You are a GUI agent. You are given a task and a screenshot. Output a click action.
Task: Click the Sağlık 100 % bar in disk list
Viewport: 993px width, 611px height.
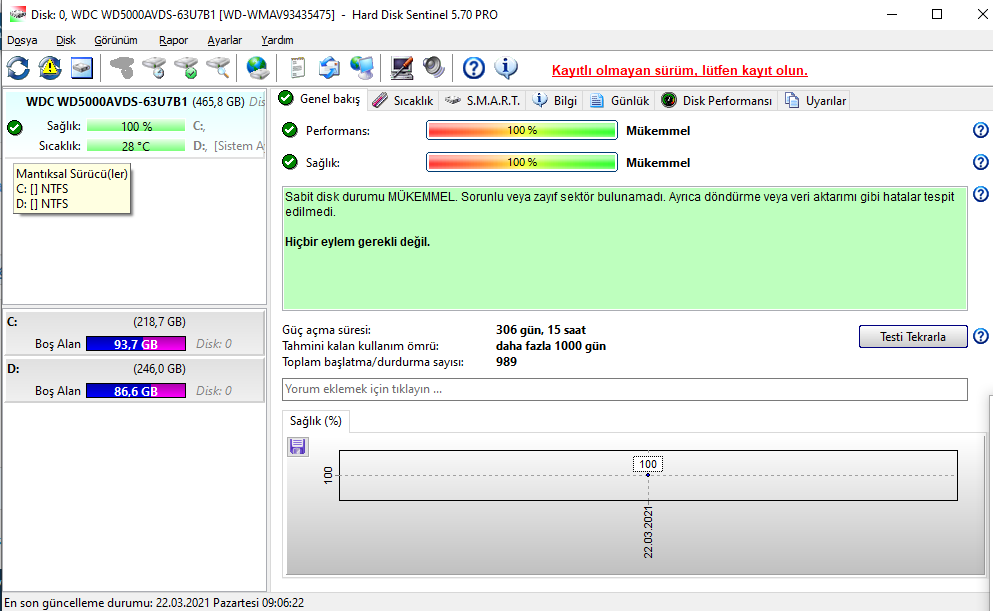[x=136, y=126]
